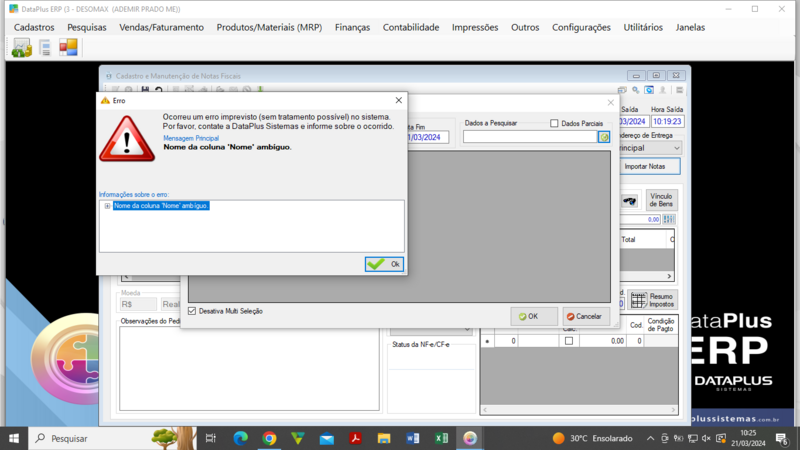Image resolution: width=800 pixels, height=450 pixels.
Task: Click the Informações sobre o erro label
Action: (134, 194)
